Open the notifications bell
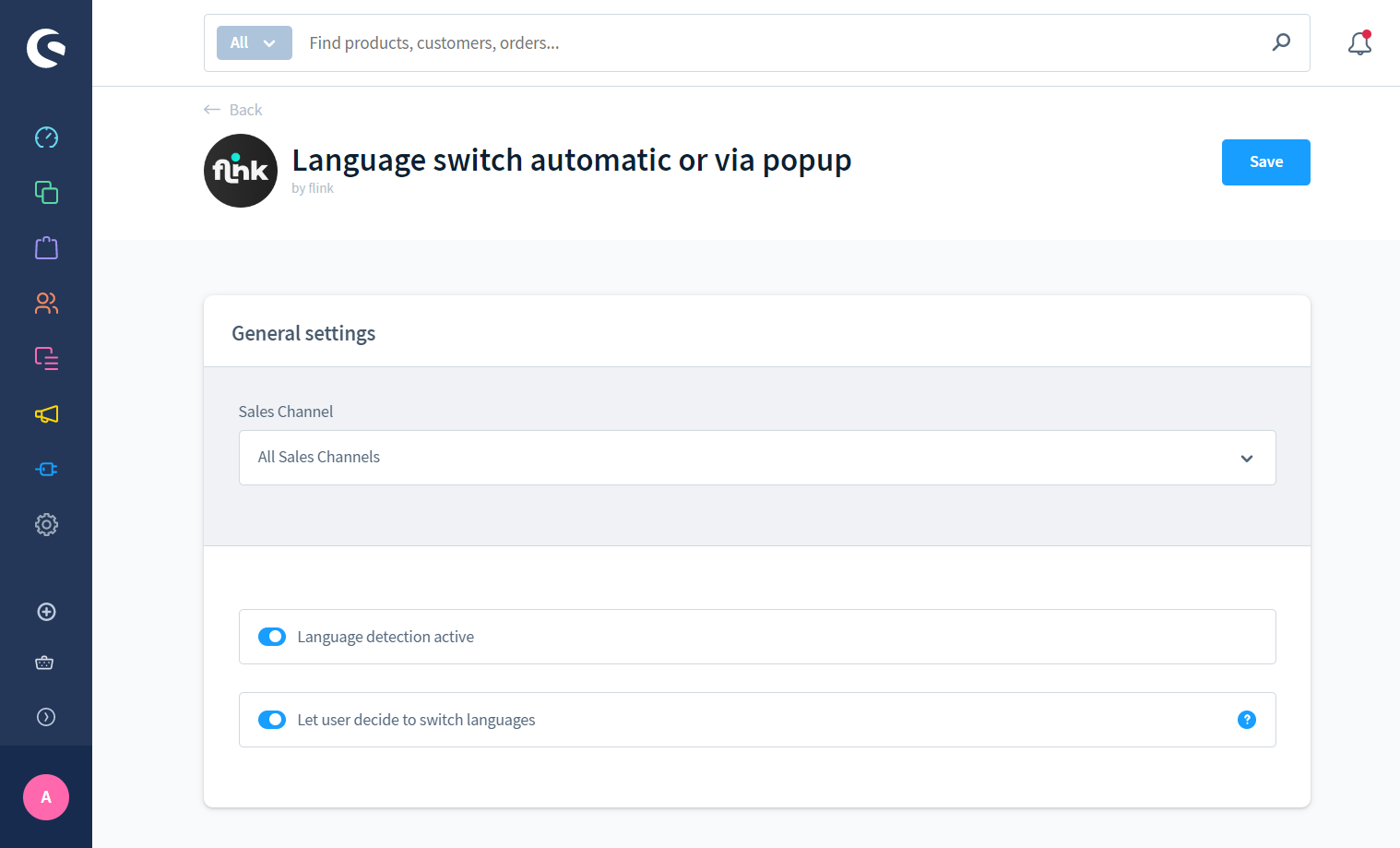 pos(1359,42)
